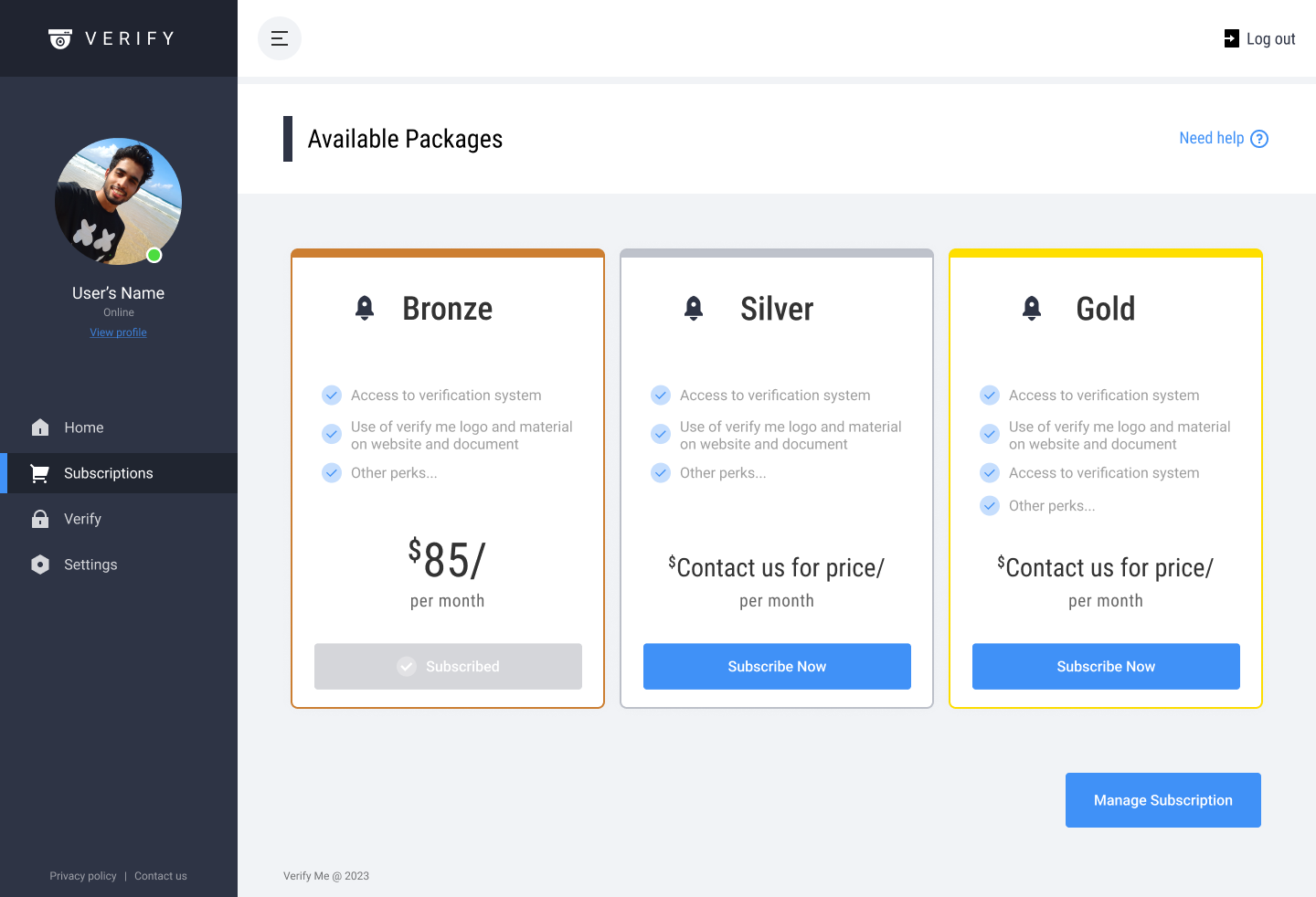
Task: Click the Need help question mark icon
Action: pos(1259,139)
